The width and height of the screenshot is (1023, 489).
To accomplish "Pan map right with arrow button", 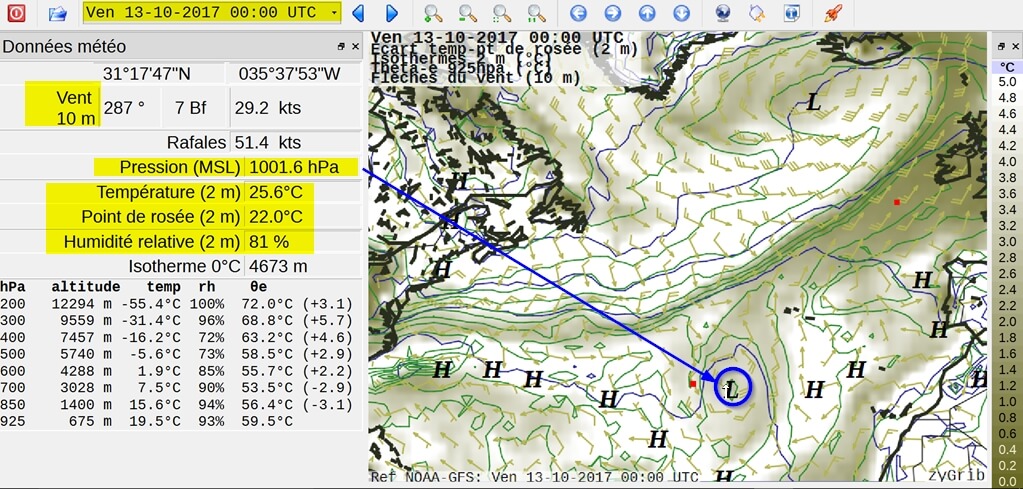I will point(613,12).
